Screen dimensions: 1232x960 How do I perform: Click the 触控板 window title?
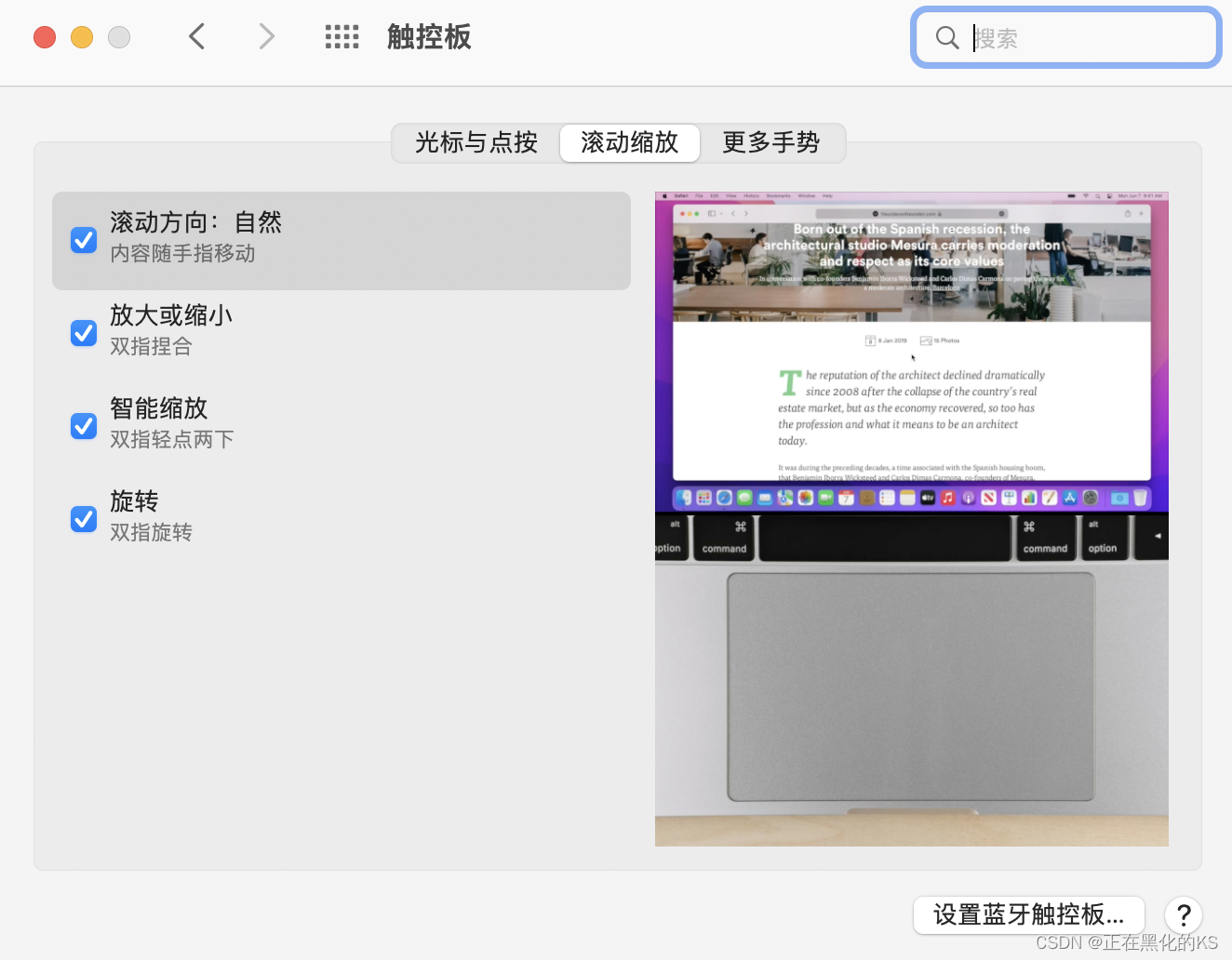click(429, 37)
